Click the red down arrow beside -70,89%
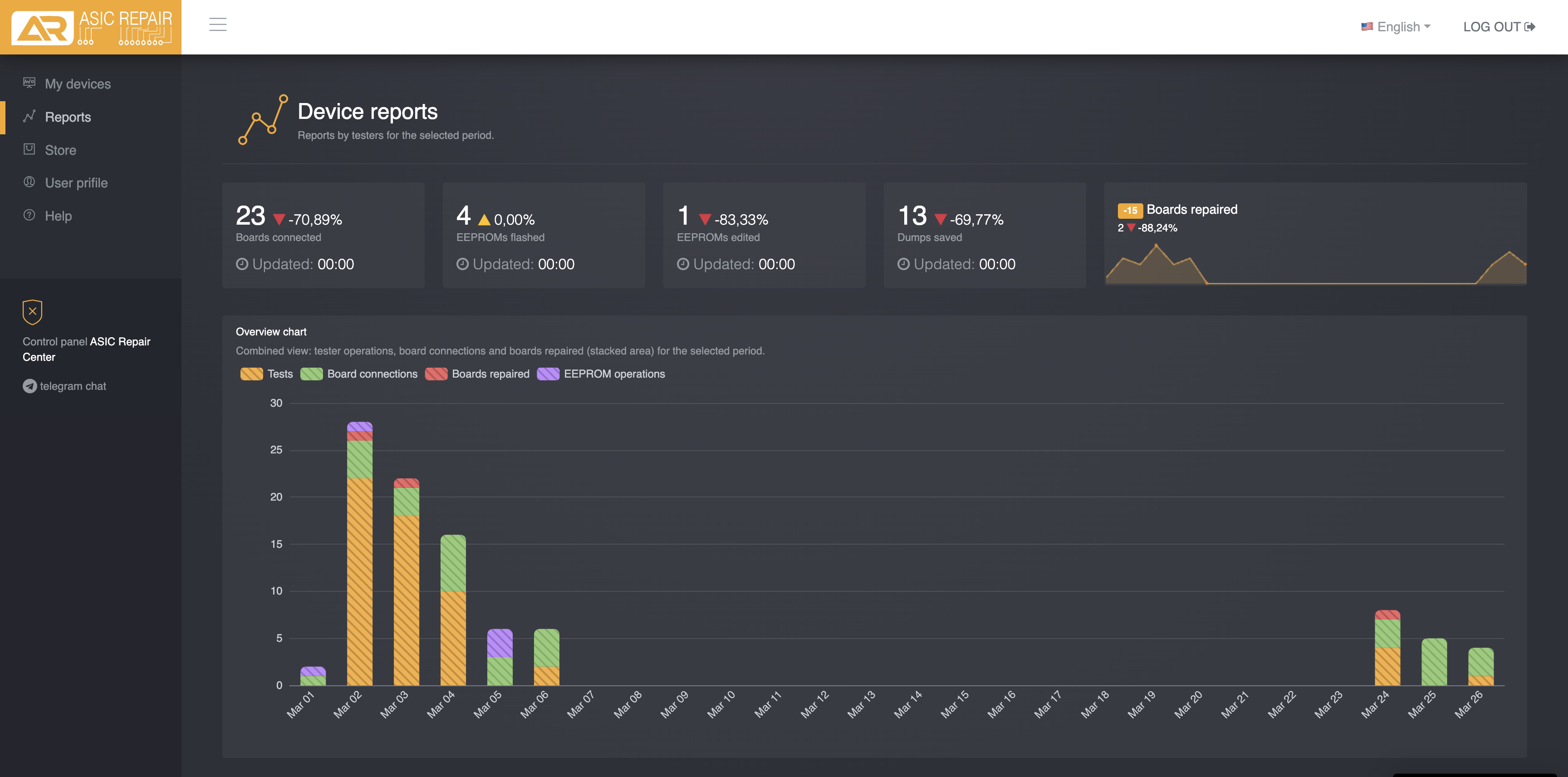This screenshot has height=777, width=1568. (279, 219)
